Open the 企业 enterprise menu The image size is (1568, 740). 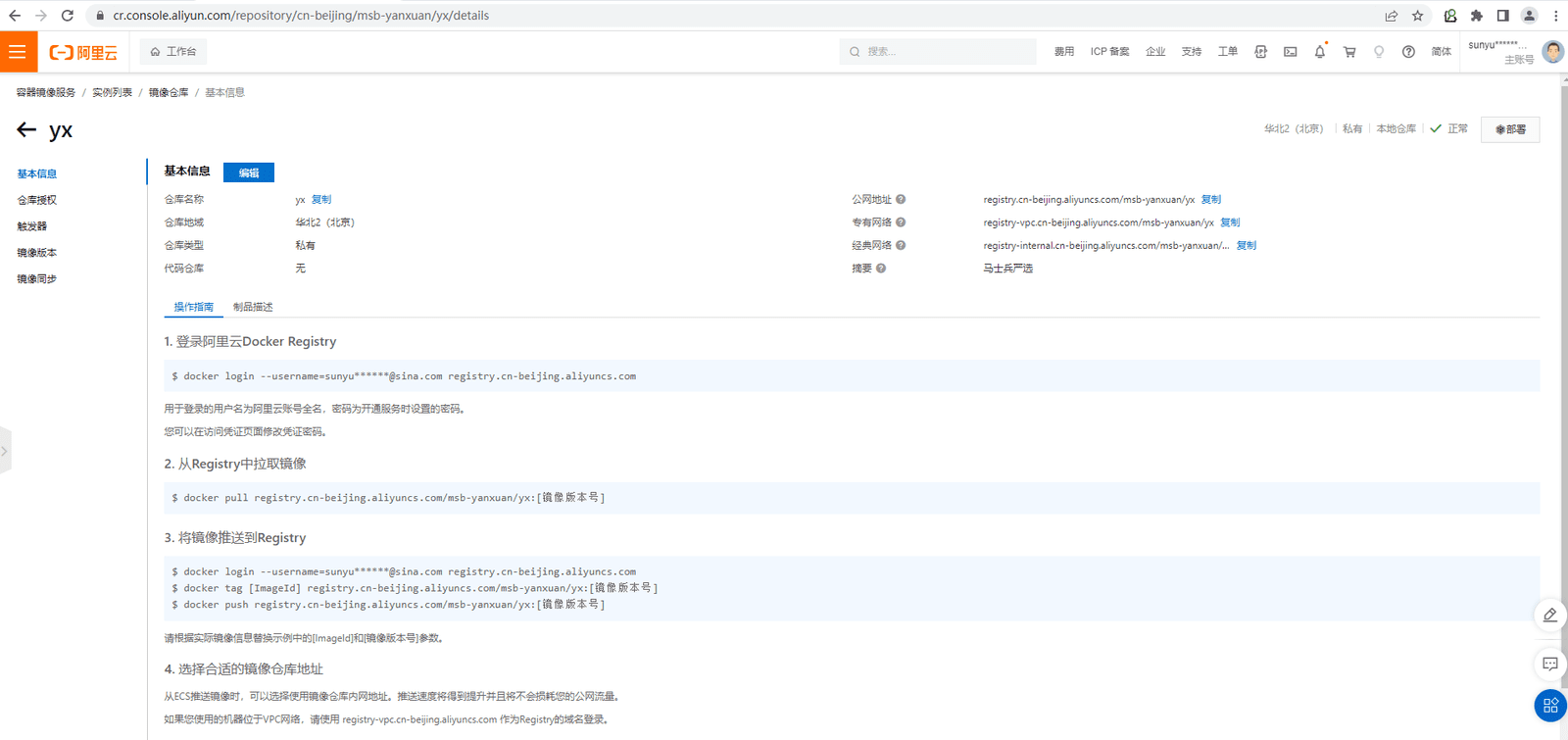point(1155,52)
